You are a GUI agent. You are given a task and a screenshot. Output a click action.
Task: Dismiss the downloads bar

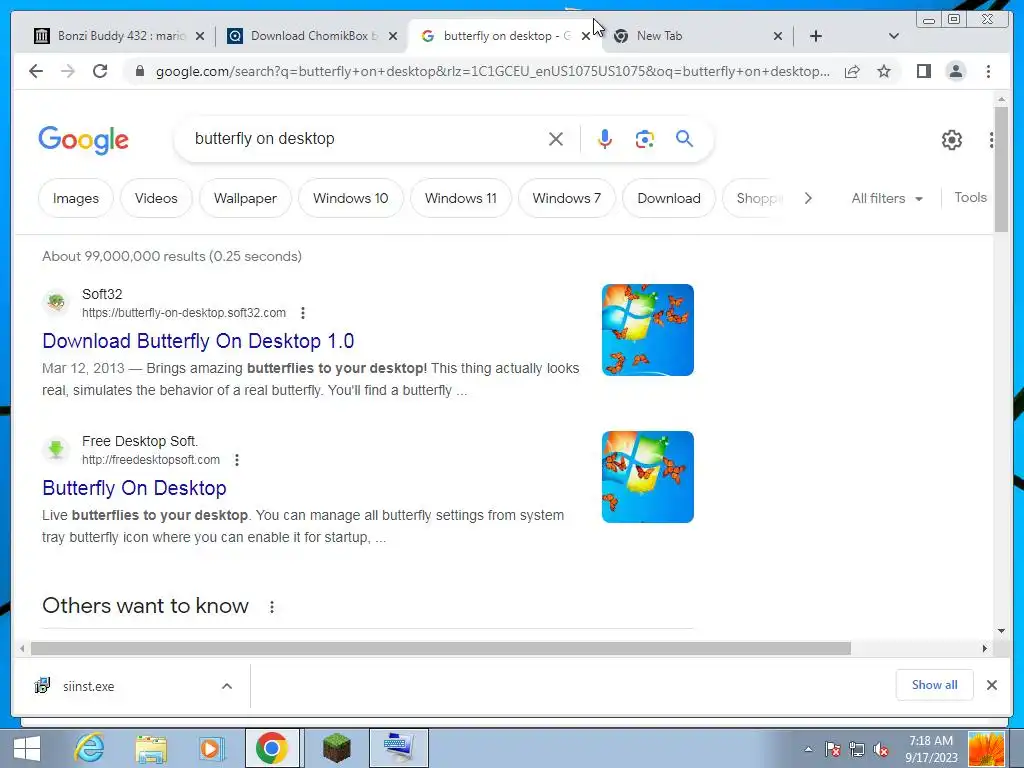pyautogui.click(x=991, y=685)
